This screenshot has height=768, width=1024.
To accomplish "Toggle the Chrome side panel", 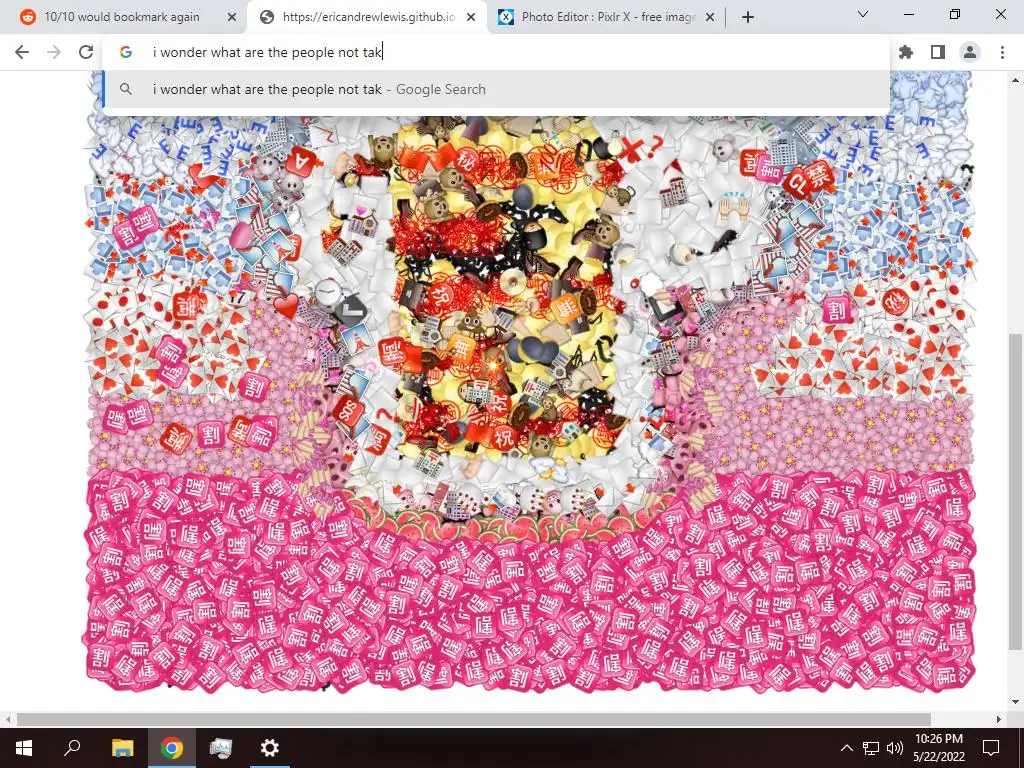I will pos(938,52).
